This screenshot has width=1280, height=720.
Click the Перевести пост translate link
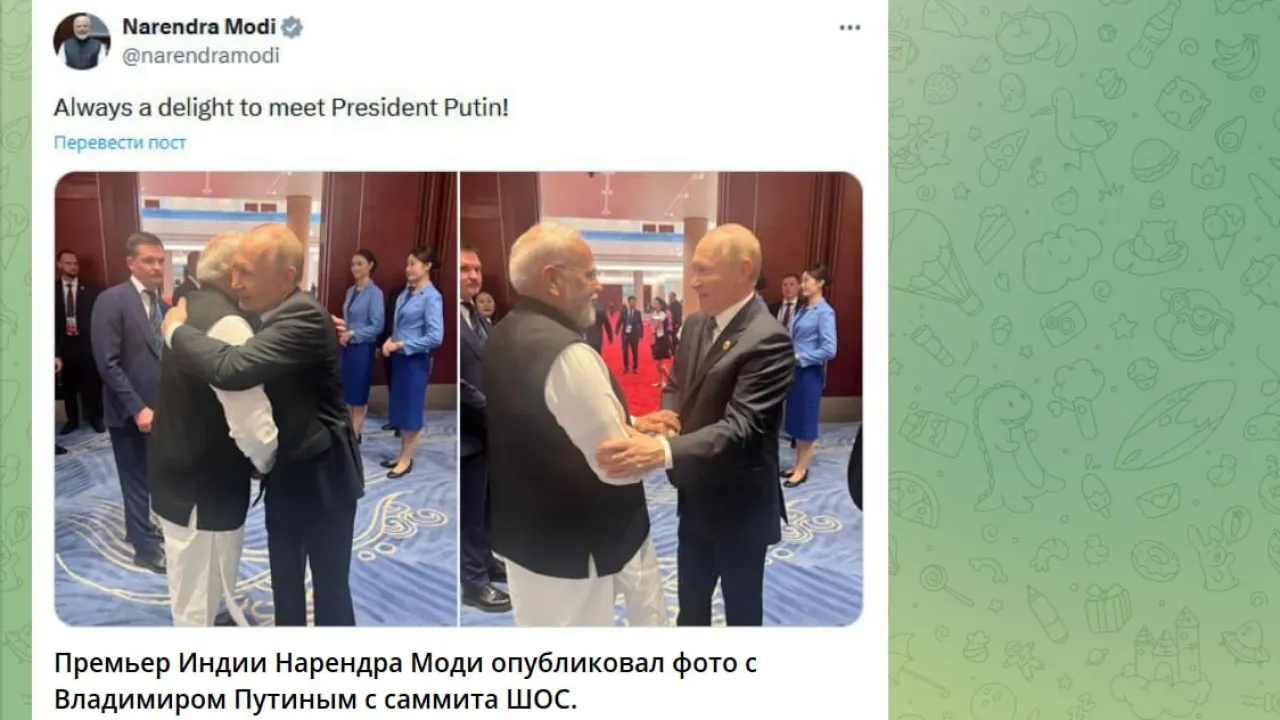coord(120,143)
